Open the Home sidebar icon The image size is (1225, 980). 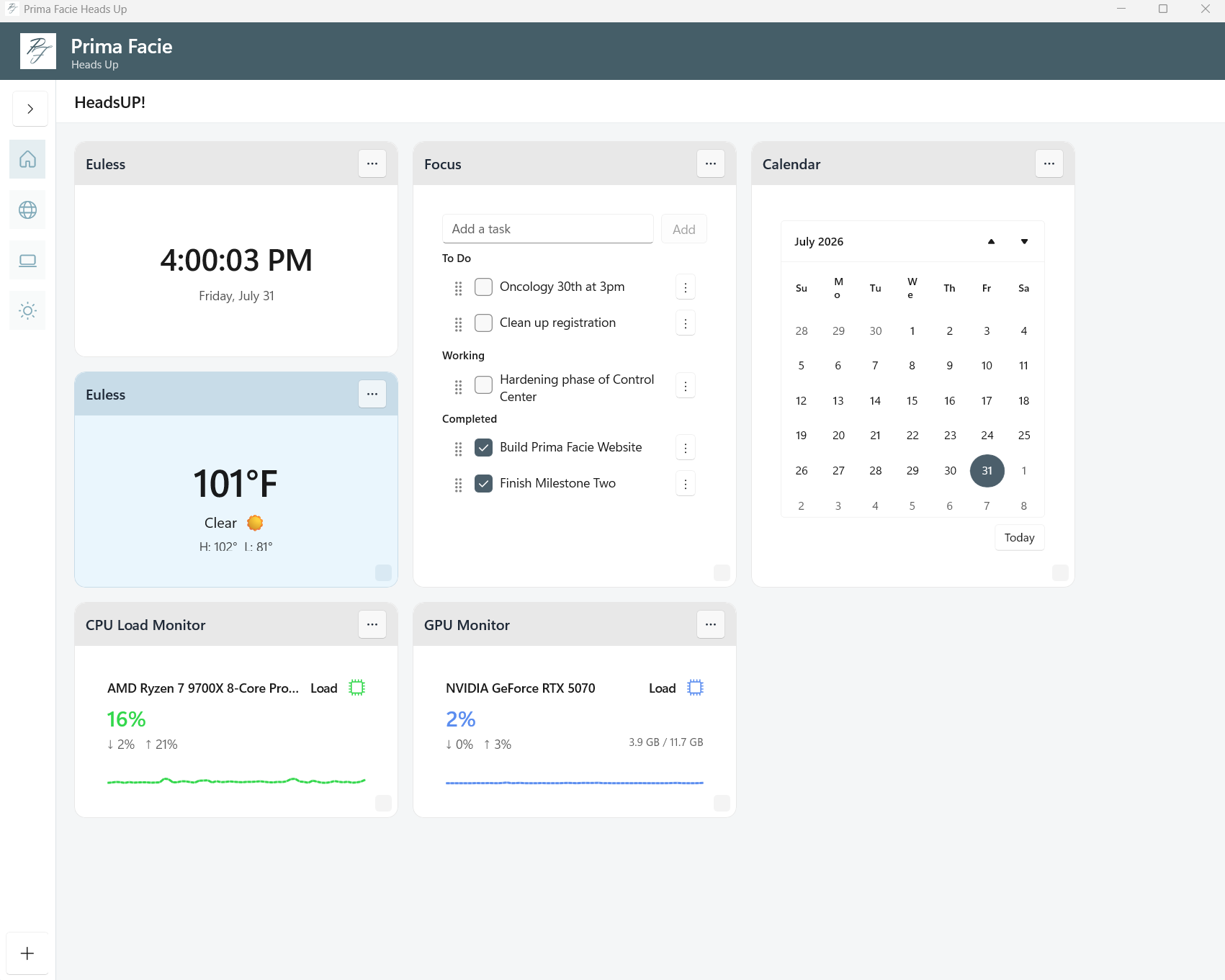pyautogui.click(x=27, y=159)
